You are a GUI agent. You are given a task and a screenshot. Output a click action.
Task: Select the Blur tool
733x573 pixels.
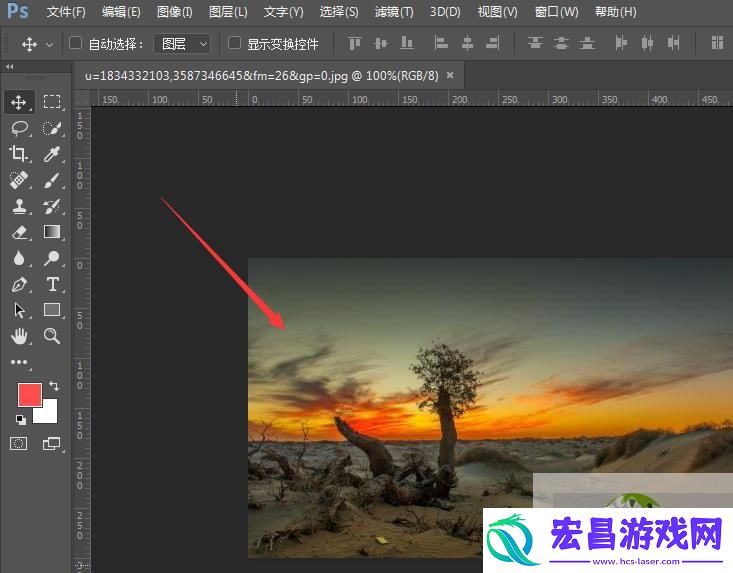(x=19, y=258)
